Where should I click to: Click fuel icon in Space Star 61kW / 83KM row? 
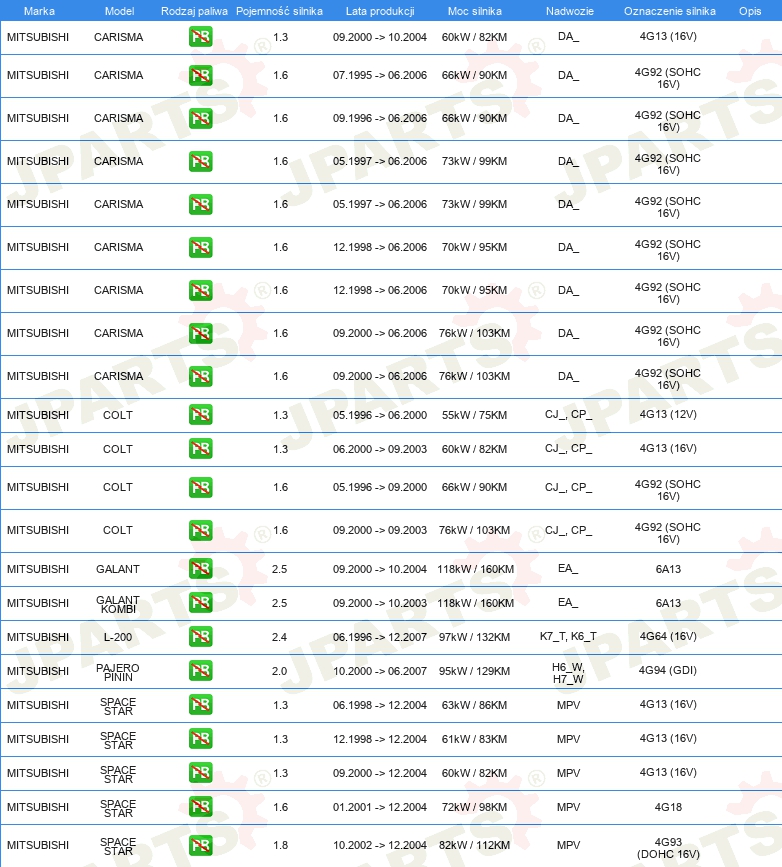(200, 739)
